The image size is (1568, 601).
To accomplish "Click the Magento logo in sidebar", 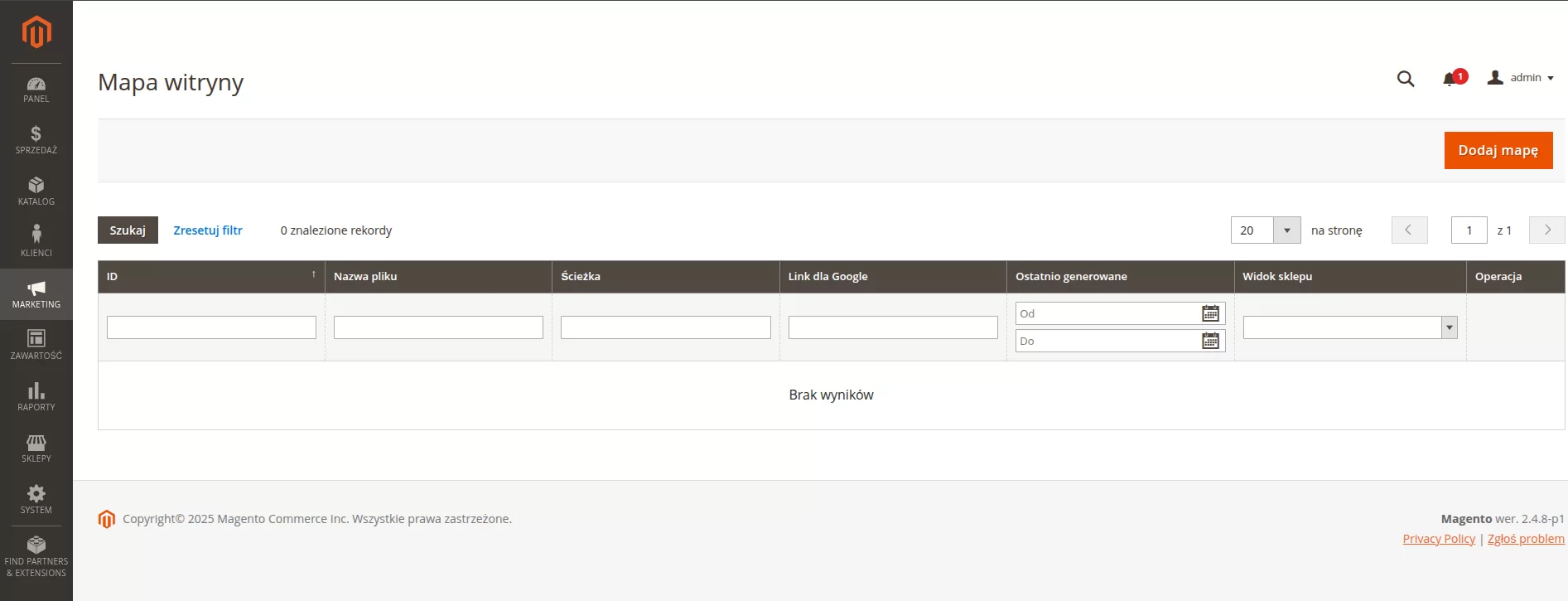I will [x=36, y=32].
